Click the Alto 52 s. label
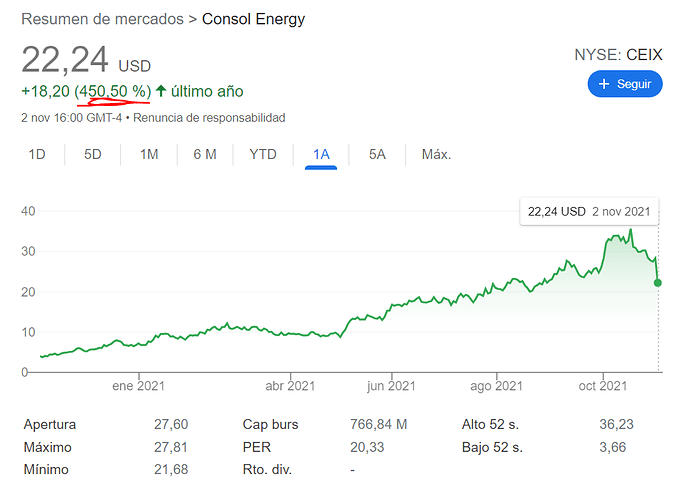The image size is (690, 486). (x=490, y=424)
